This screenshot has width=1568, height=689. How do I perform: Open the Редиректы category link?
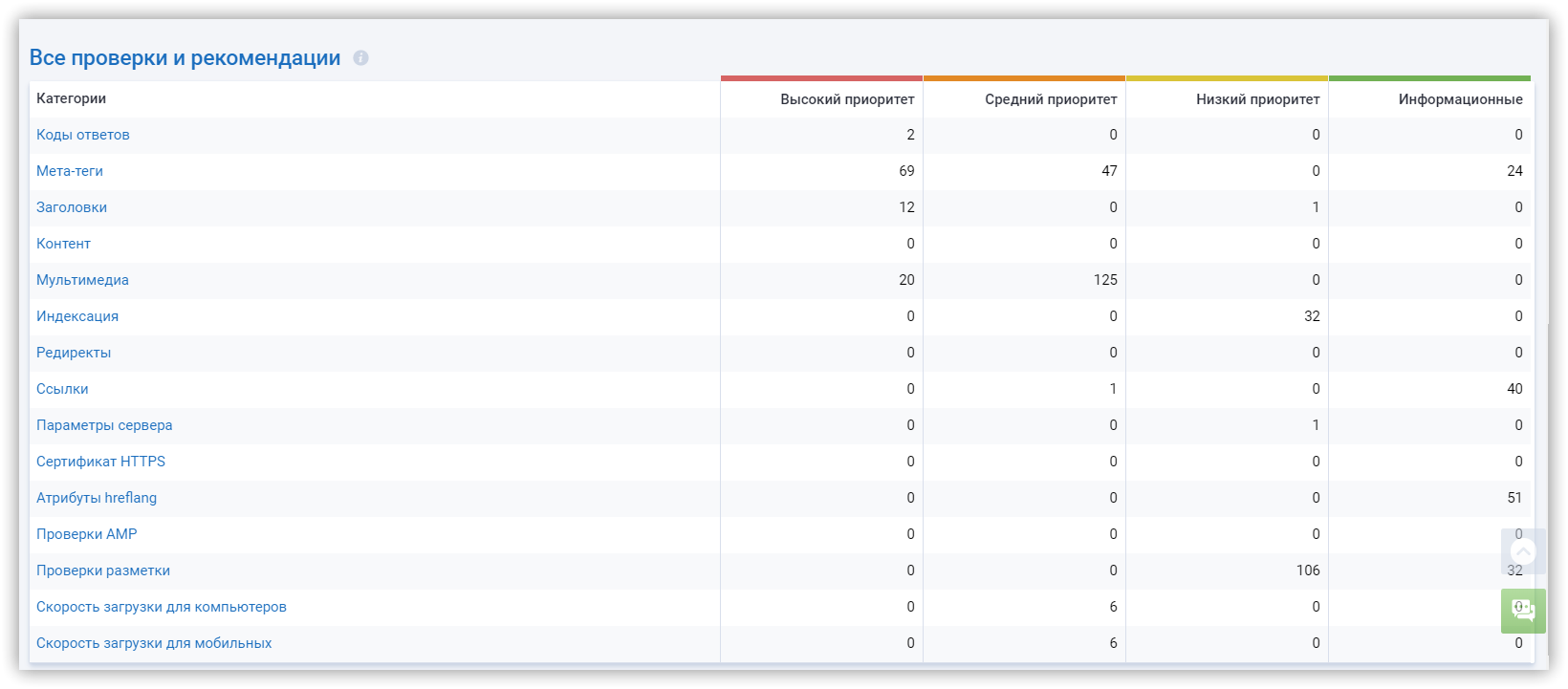click(x=74, y=353)
